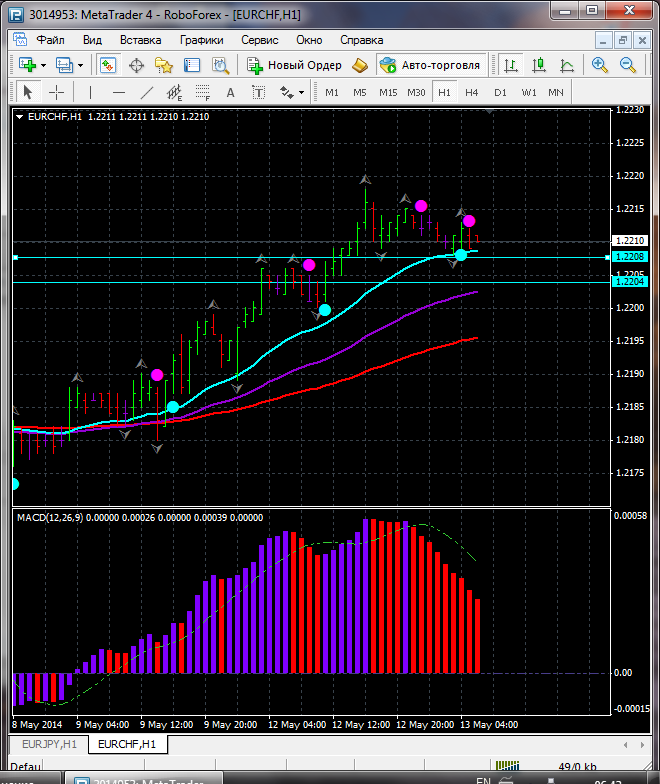Switch to the EURJPY,H1 chart tab
This screenshot has width=660, height=784.
point(48,744)
